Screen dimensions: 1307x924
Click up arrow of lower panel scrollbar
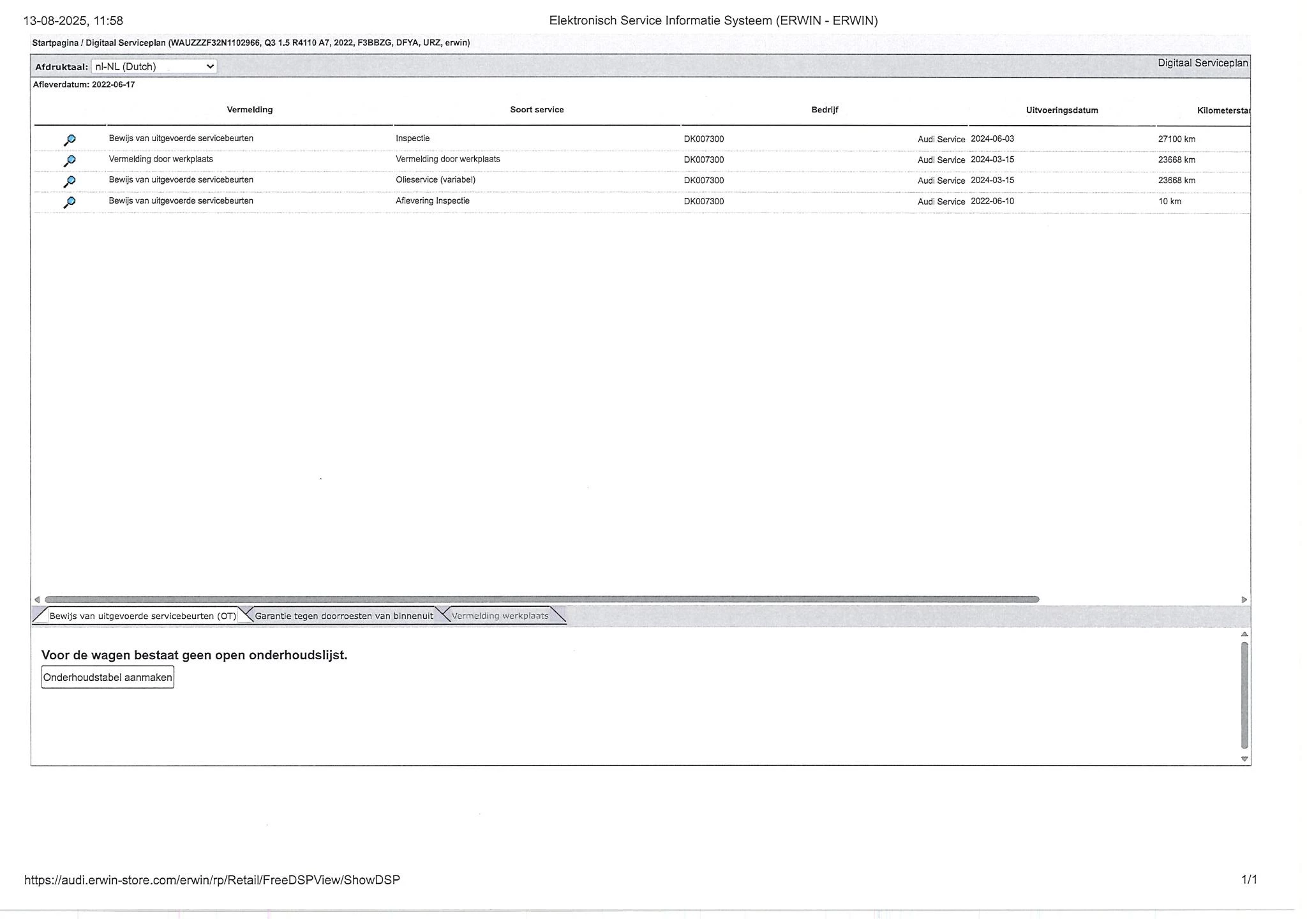pos(1244,634)
